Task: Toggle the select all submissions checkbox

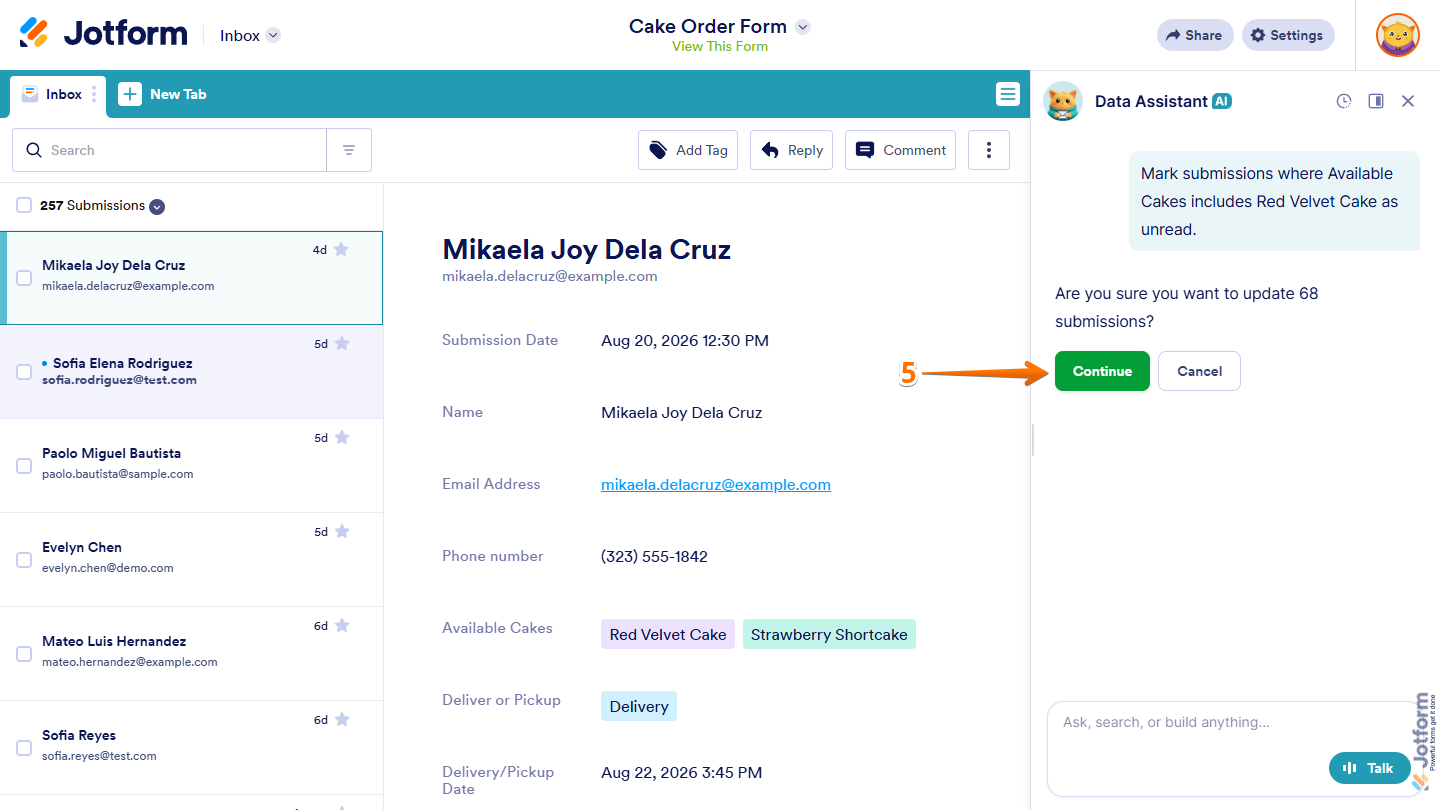Action: pos(24,205)
